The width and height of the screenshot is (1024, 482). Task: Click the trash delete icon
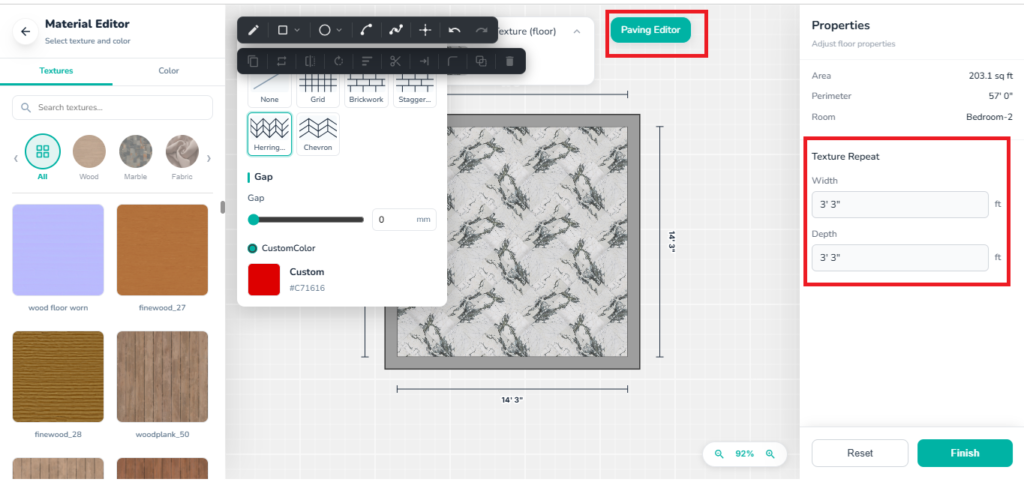point(510,61)
